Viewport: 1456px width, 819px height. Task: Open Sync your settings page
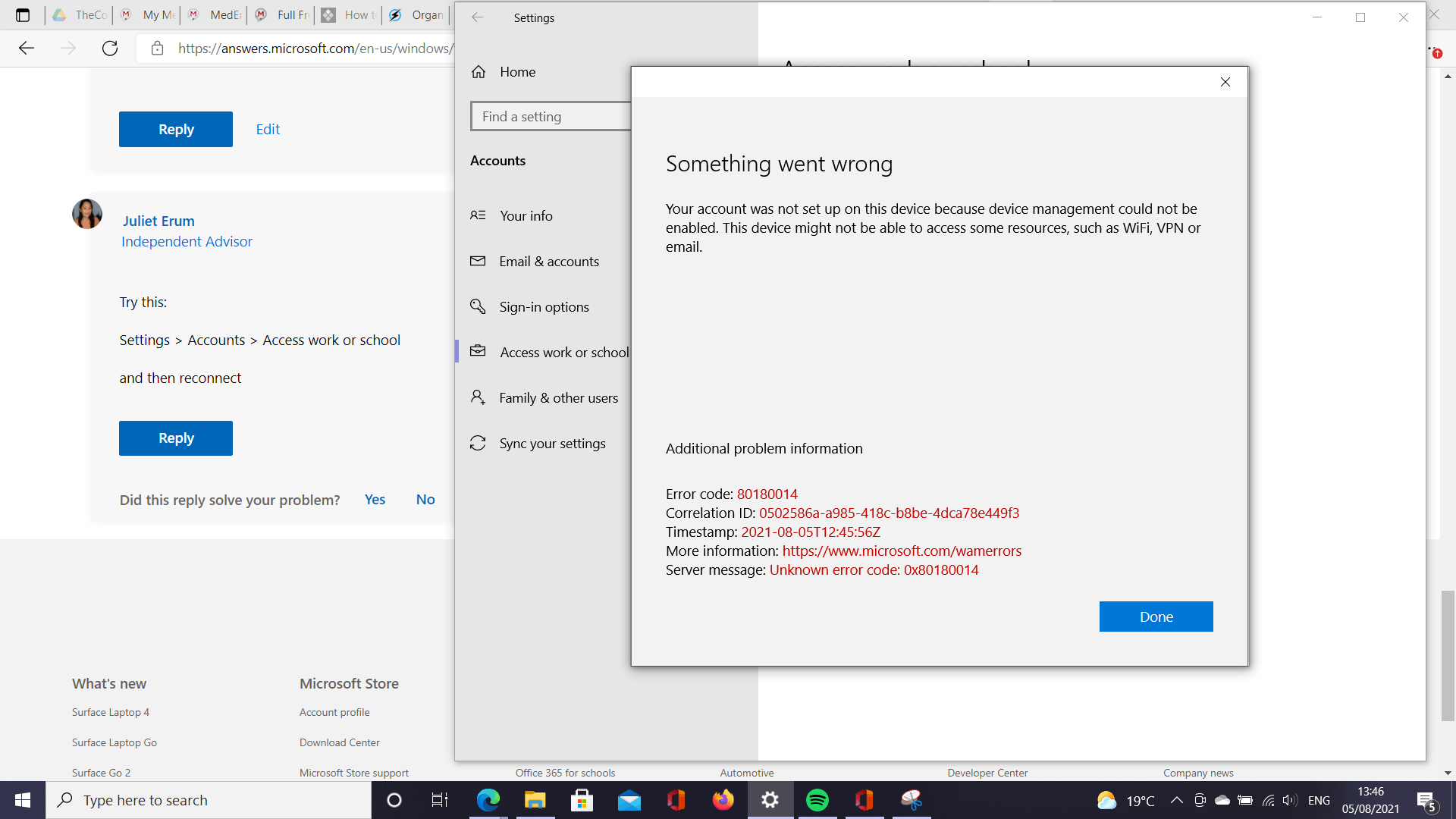click(x=552, y=444)
